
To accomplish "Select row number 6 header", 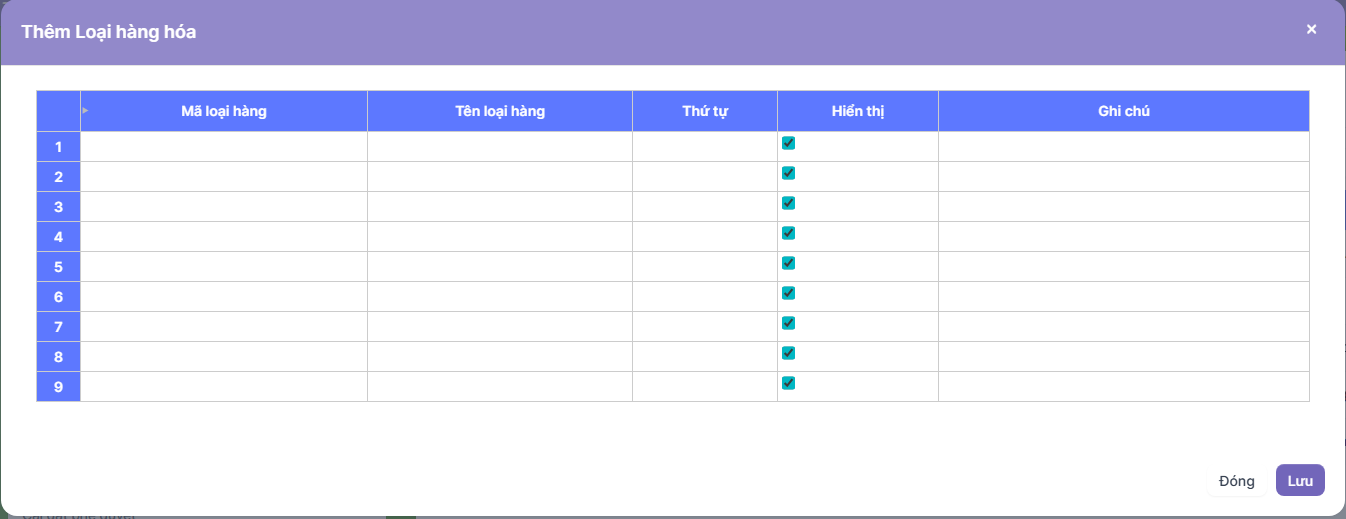I will pos(59,297).
